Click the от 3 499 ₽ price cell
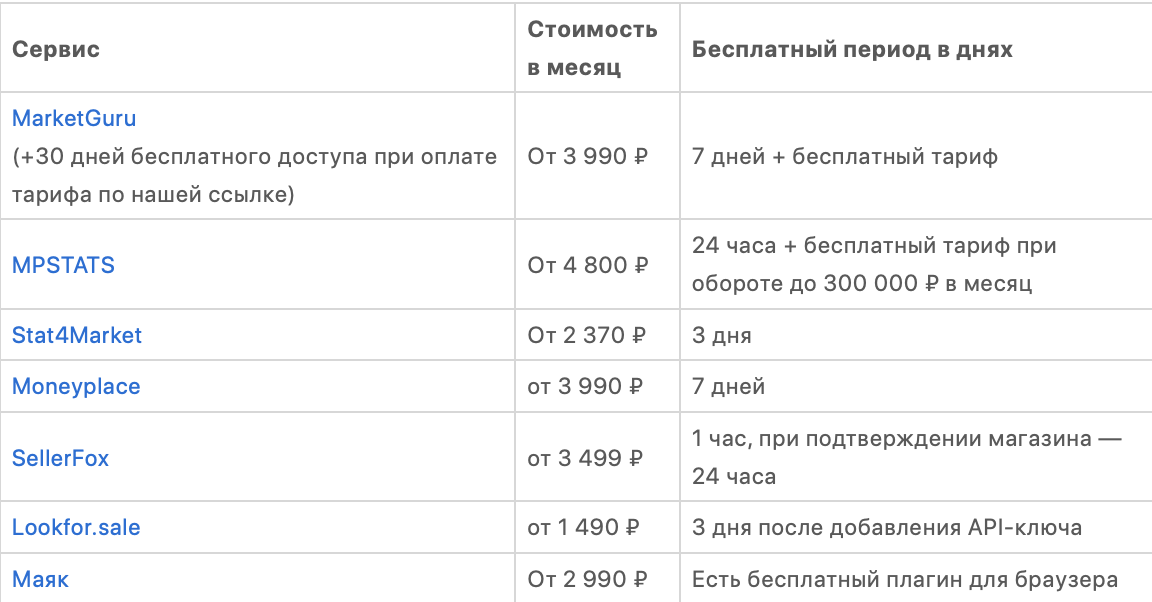1152x602 pixels. pos(586,458)
